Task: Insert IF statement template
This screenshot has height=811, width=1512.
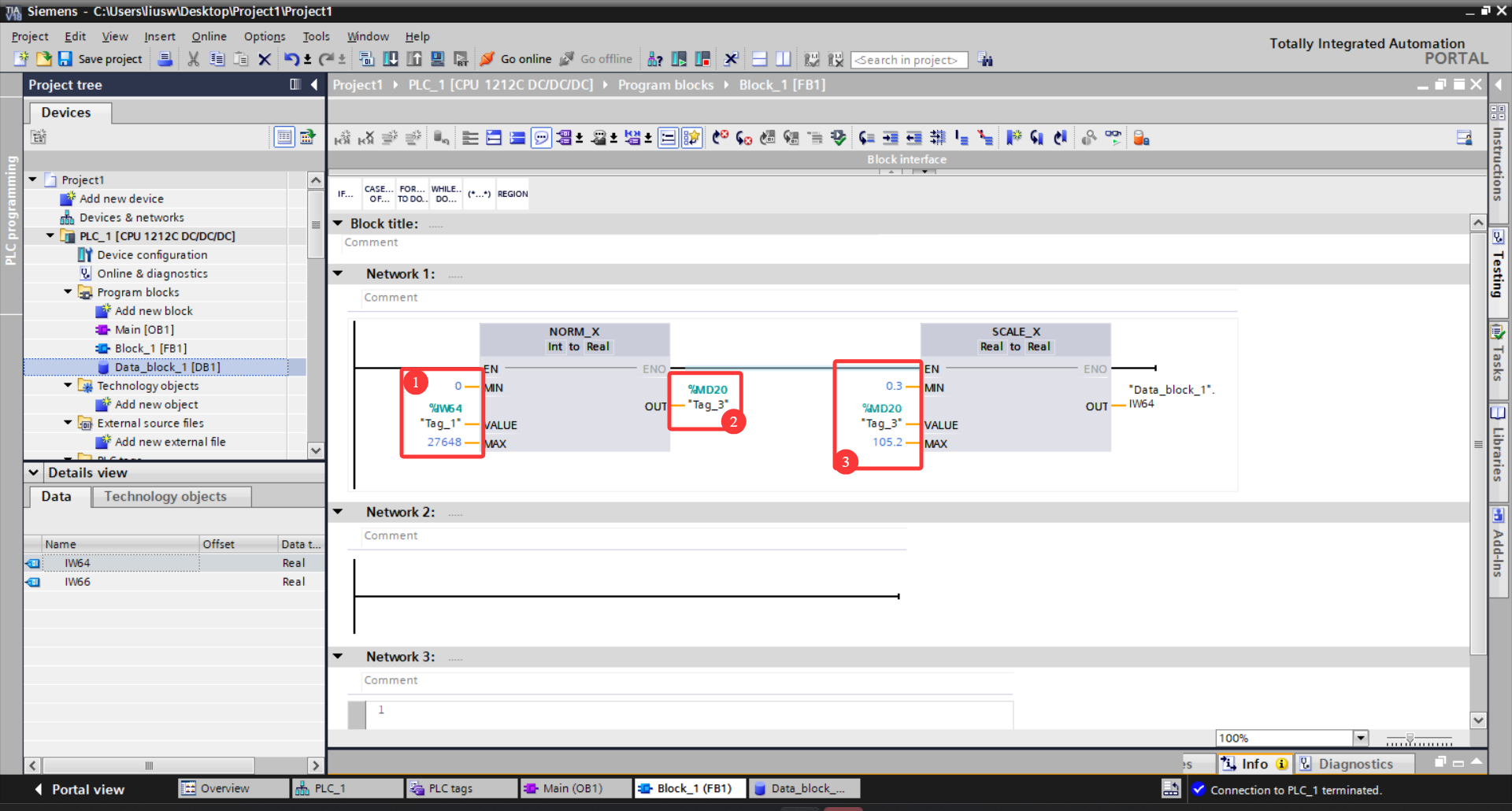Action: coord(346,194)
